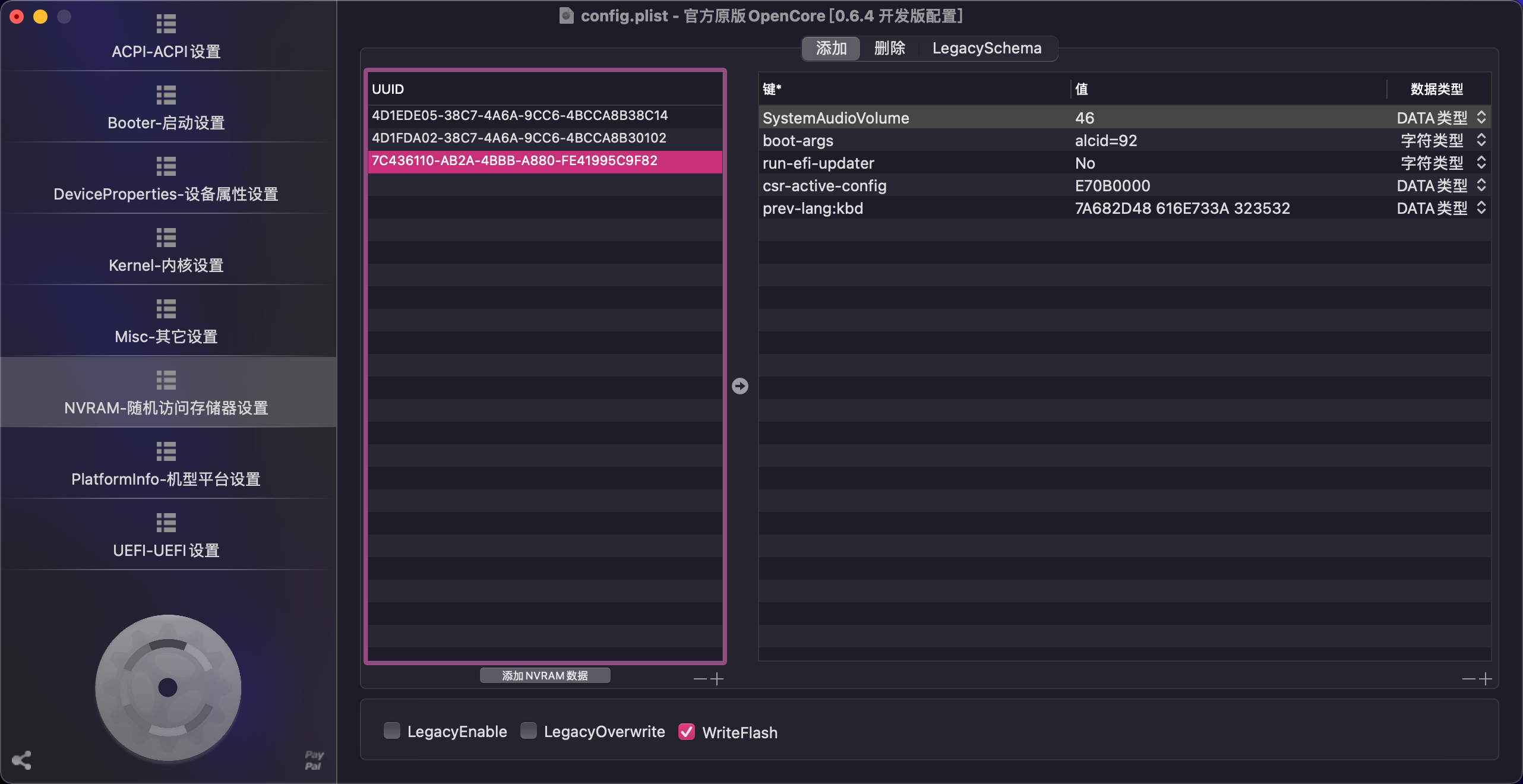Disable the WriteFlash checkbox

687,732
